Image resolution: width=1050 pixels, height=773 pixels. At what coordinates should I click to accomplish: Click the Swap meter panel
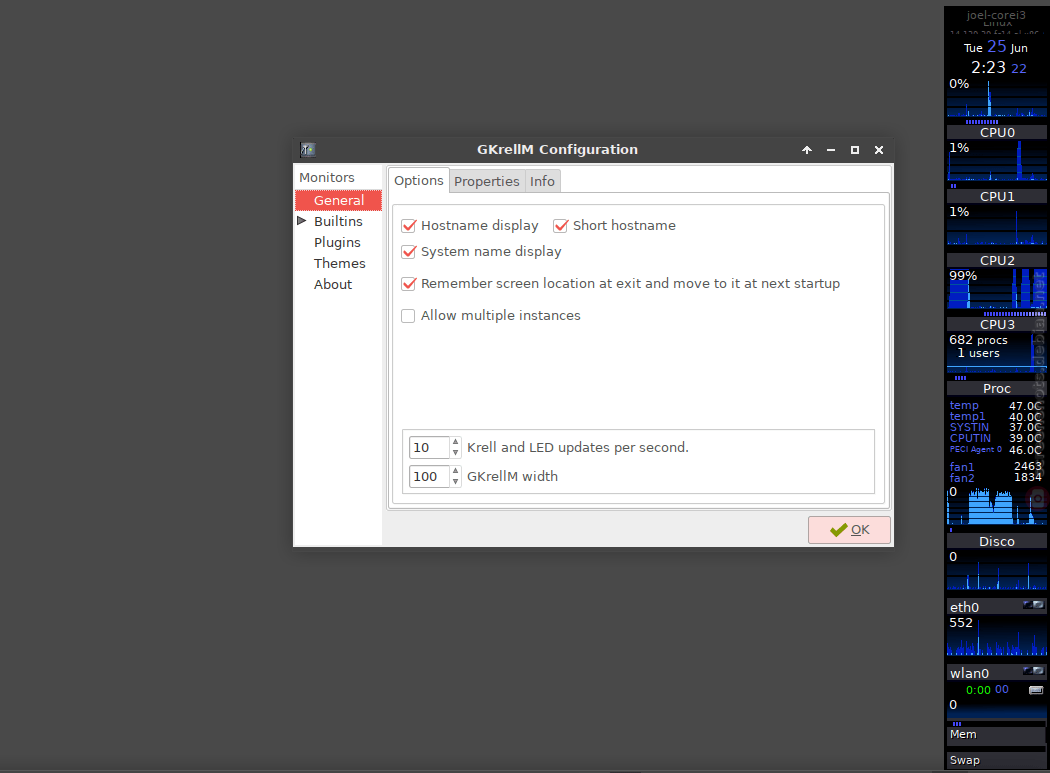(996, 760)
